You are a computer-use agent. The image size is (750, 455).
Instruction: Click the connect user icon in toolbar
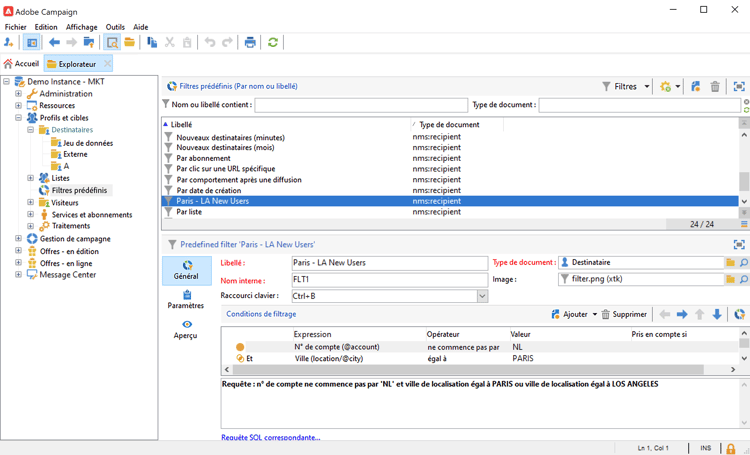tap(8, 43)
